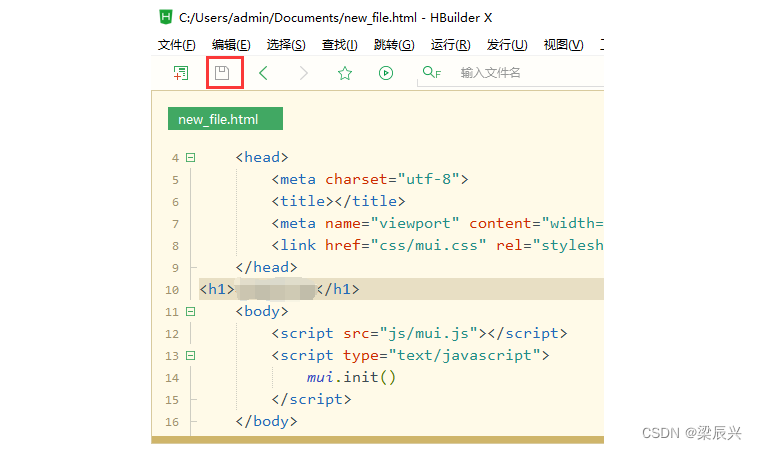This screenshot has width=757, height=450.
Task: Click the window title file path
Action: 298,18
